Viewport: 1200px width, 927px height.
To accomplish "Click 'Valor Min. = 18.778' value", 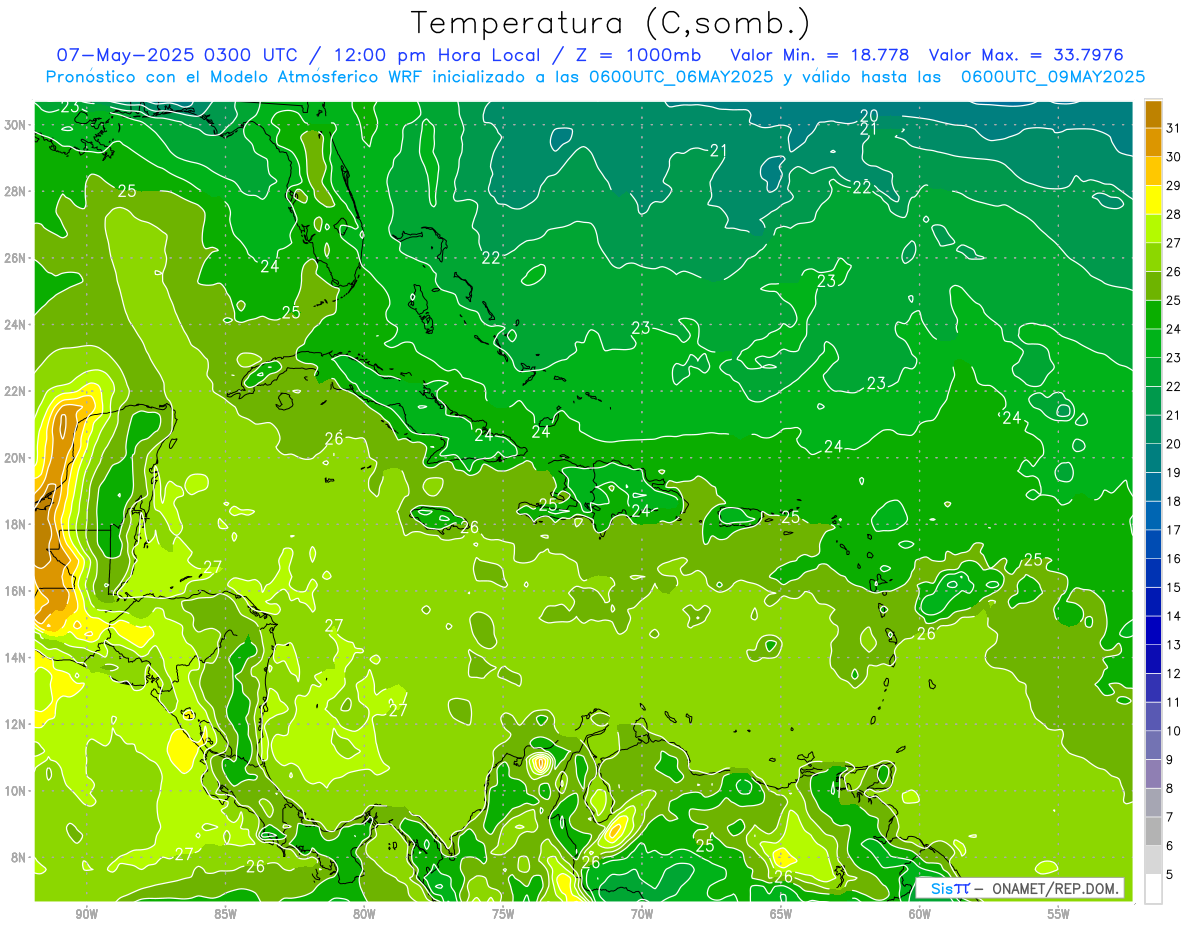I will (820, 55).
